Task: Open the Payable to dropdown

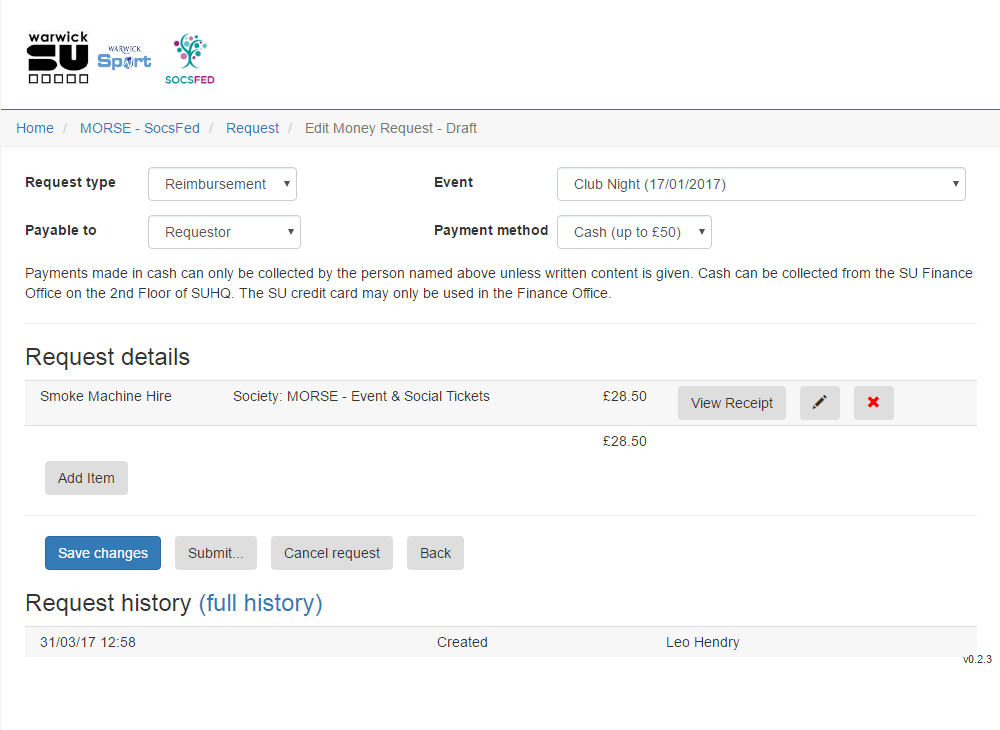Action: coord(224,232)
